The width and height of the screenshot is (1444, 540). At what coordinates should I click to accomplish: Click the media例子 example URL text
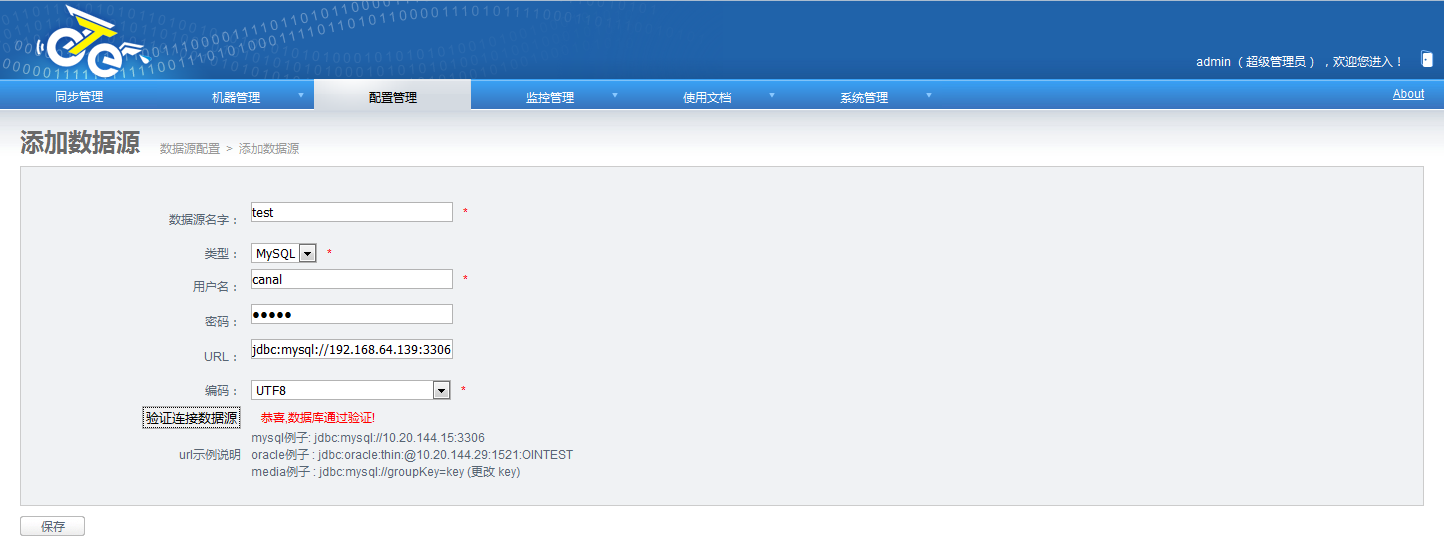click(x=386, y=472)
